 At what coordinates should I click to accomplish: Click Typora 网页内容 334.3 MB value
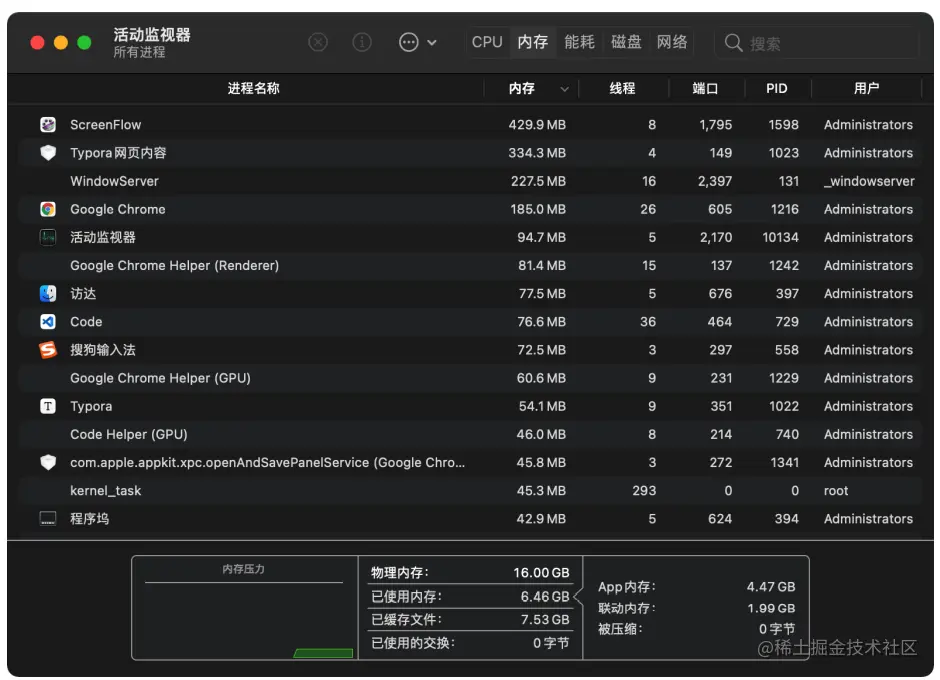537,153
